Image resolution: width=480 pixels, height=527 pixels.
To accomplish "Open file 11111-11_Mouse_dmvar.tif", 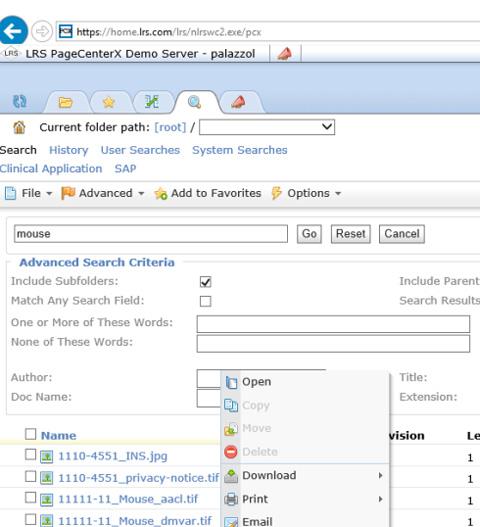I will 135,521.
